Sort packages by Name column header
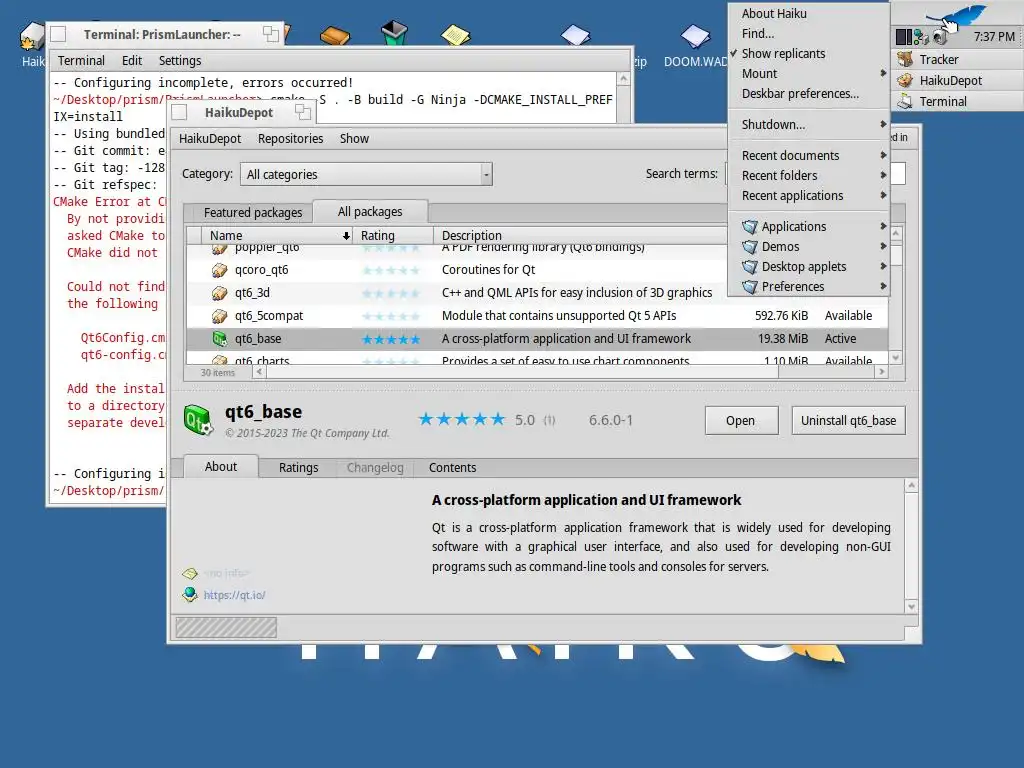Viewport: 1024px width, 768px height. [277, 235]
